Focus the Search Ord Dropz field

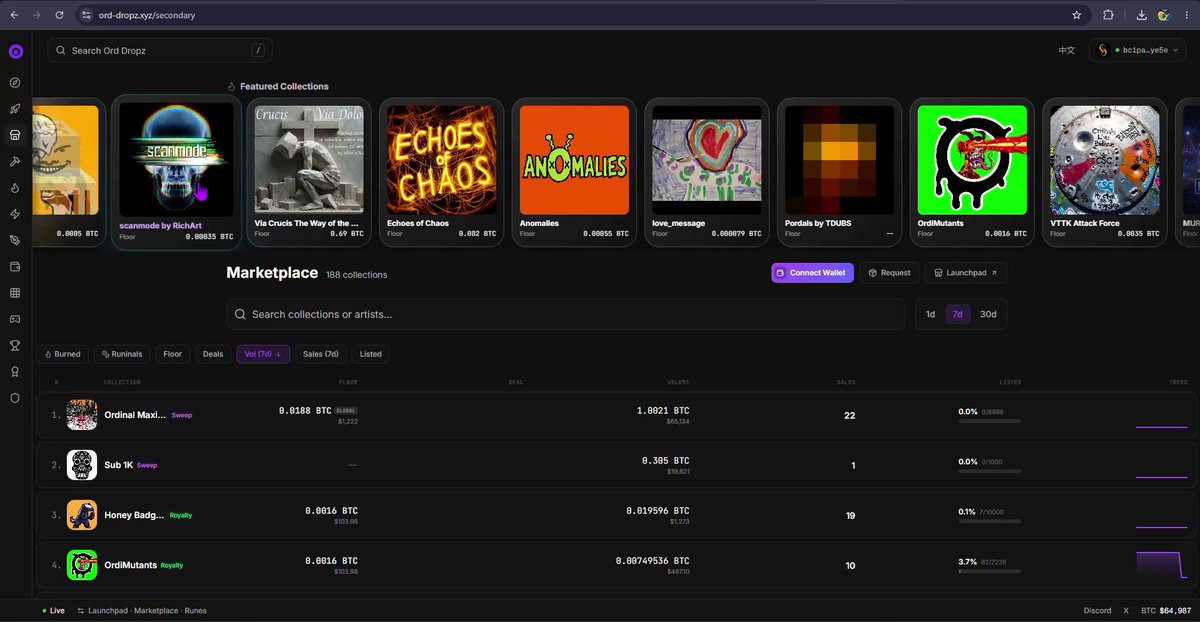[x=160, y=50]
